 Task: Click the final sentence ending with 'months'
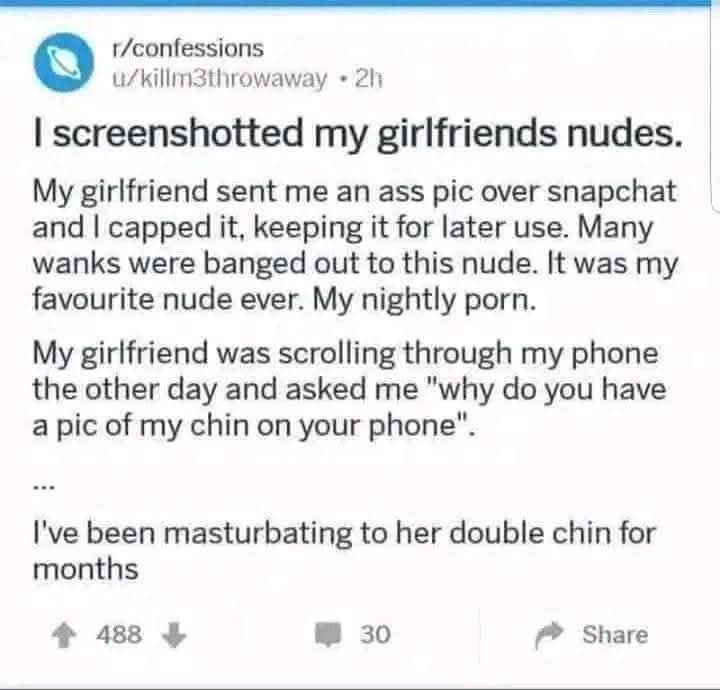pos(344,551)
